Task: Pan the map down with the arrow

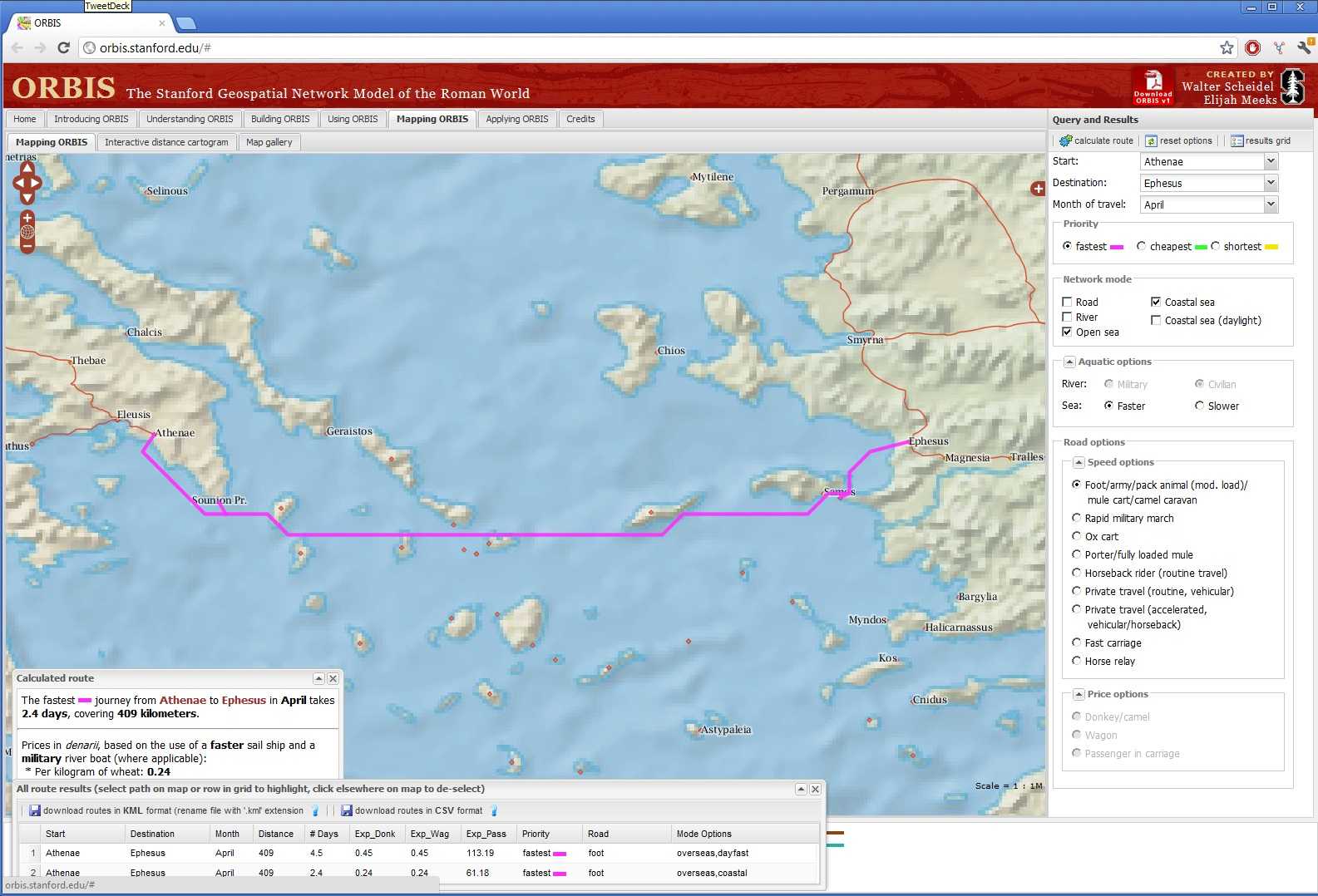Action: [x=27, y=198]
